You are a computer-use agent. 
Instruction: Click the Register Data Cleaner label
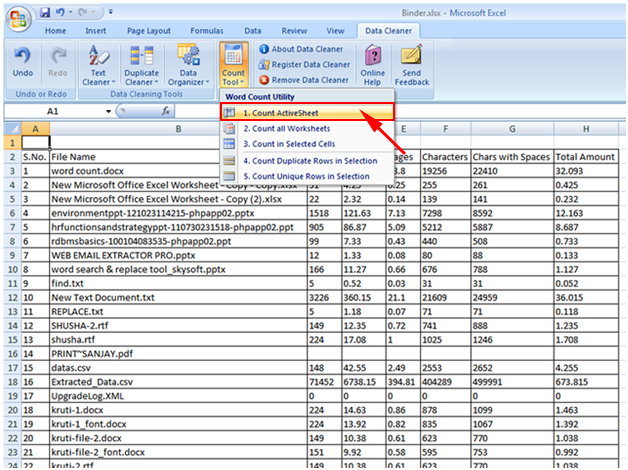(x=311, y=64)
